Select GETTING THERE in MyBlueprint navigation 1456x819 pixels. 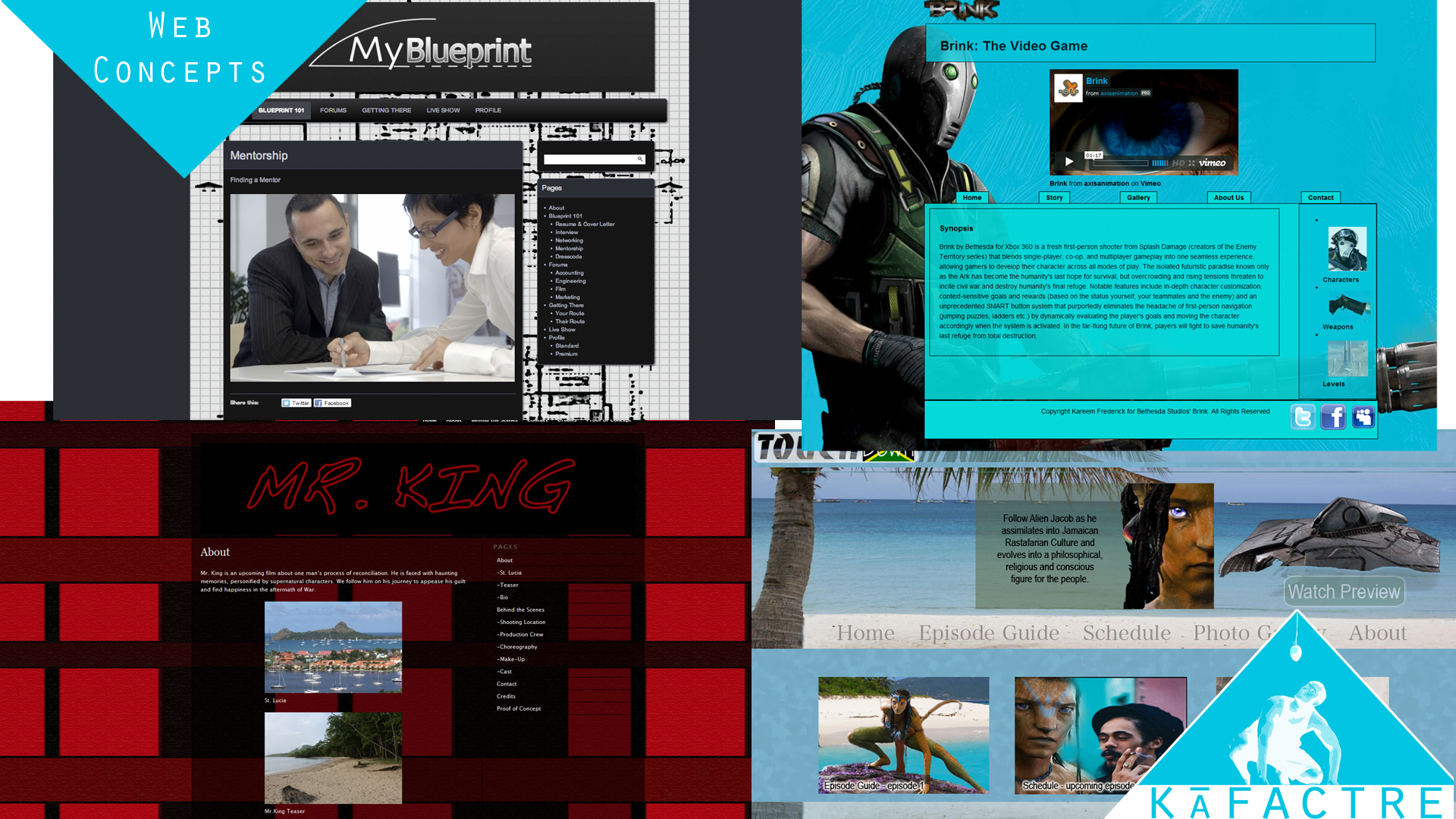386,111
